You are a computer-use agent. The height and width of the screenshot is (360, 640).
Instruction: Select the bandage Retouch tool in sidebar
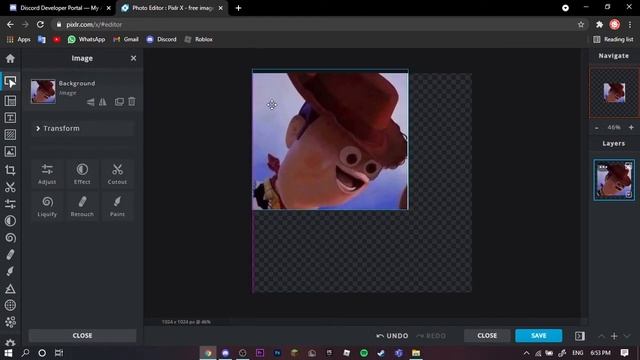[10, 255]
